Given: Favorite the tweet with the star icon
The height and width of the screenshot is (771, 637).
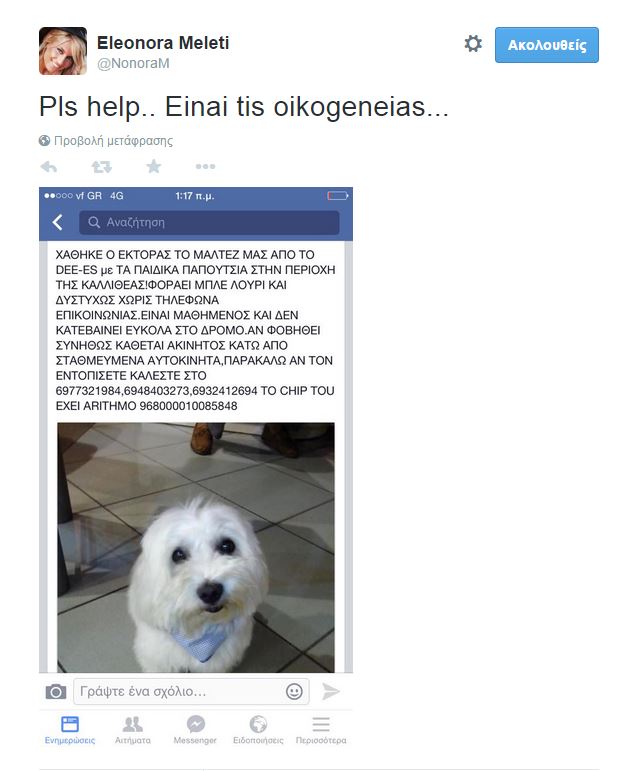Looking at the screenshot, I should point(153,166).
